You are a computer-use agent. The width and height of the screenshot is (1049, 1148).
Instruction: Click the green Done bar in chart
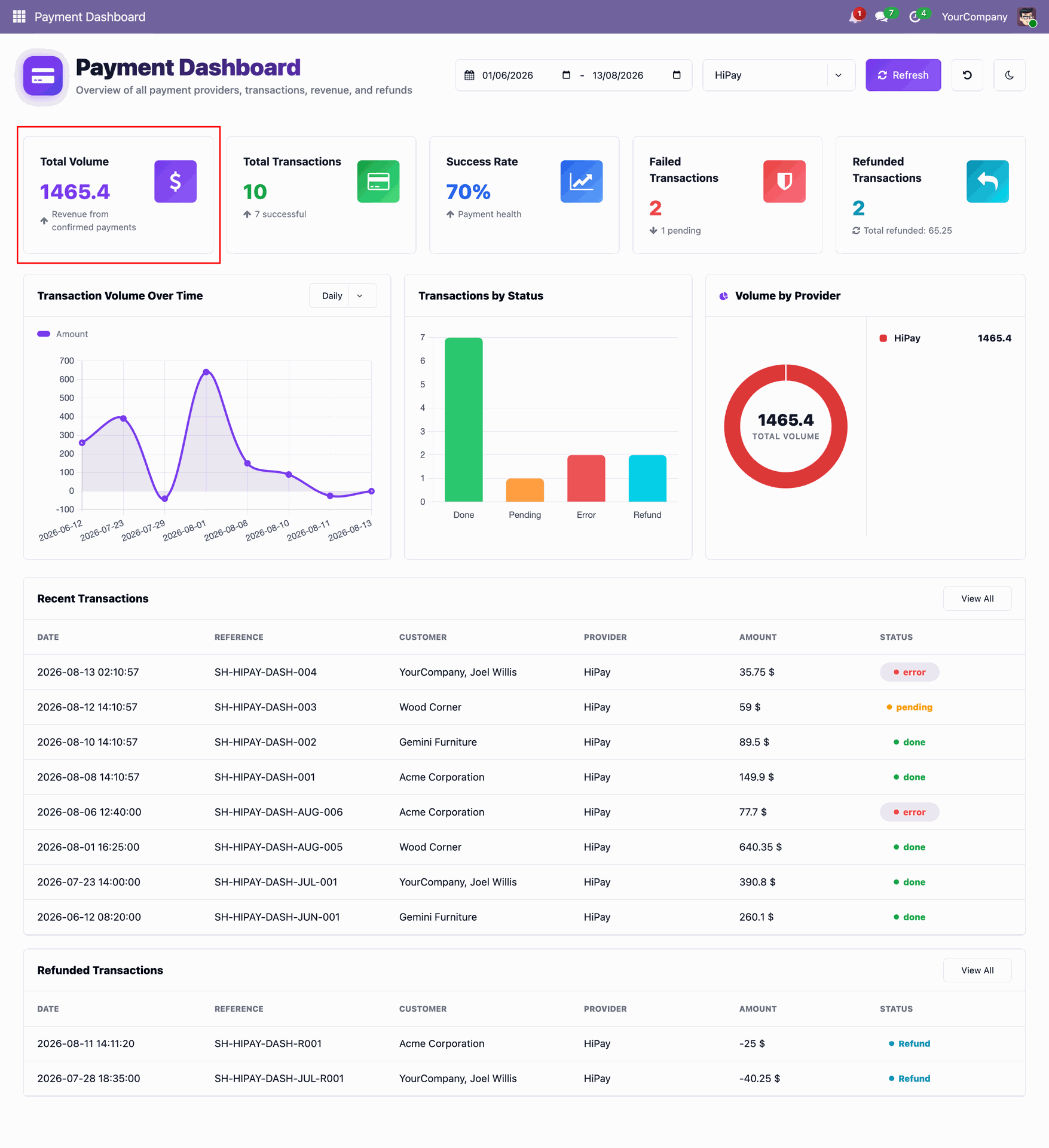(x=464, y=420)
